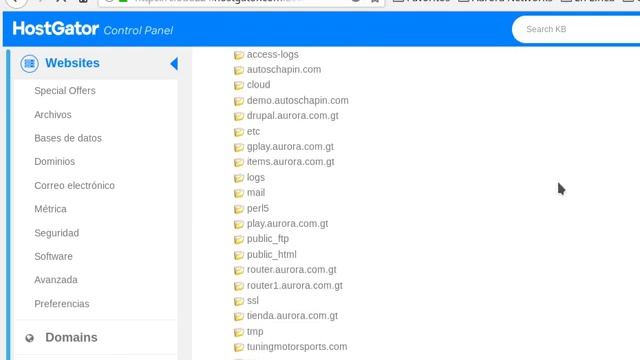Click folder icon beside router1.aurora.com.gt
This screenshot has height=360, width=640.
tap(239, 286)
